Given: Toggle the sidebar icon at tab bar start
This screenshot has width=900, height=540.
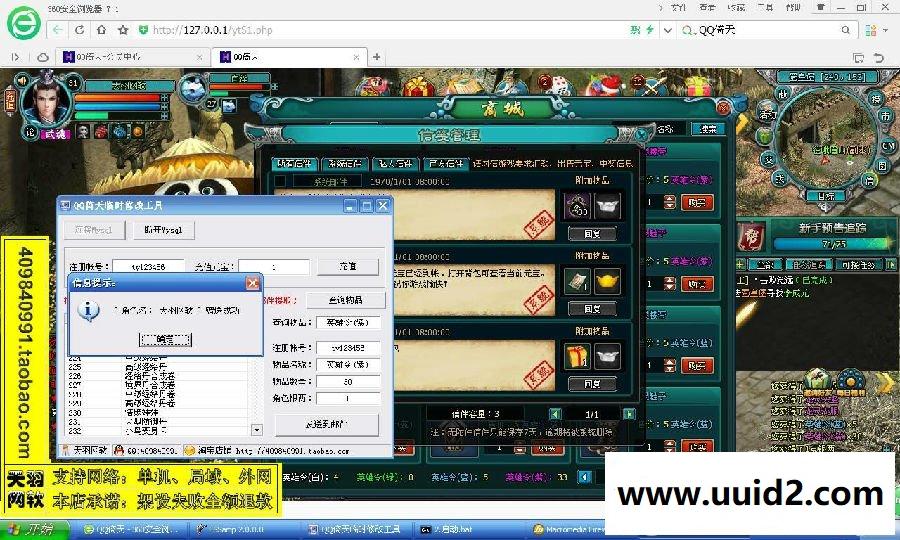Looking at the screenshot, I should 15,57.
